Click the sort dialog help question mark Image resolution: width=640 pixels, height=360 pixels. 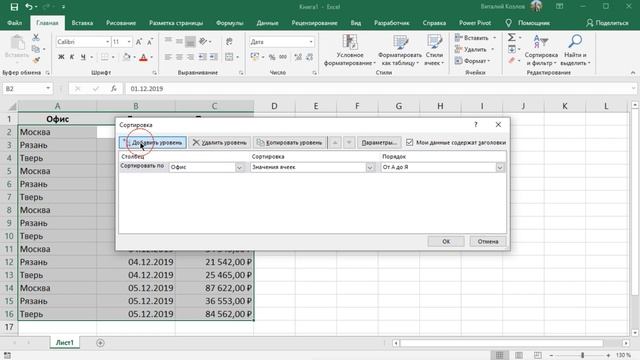[x=476, y=124]
